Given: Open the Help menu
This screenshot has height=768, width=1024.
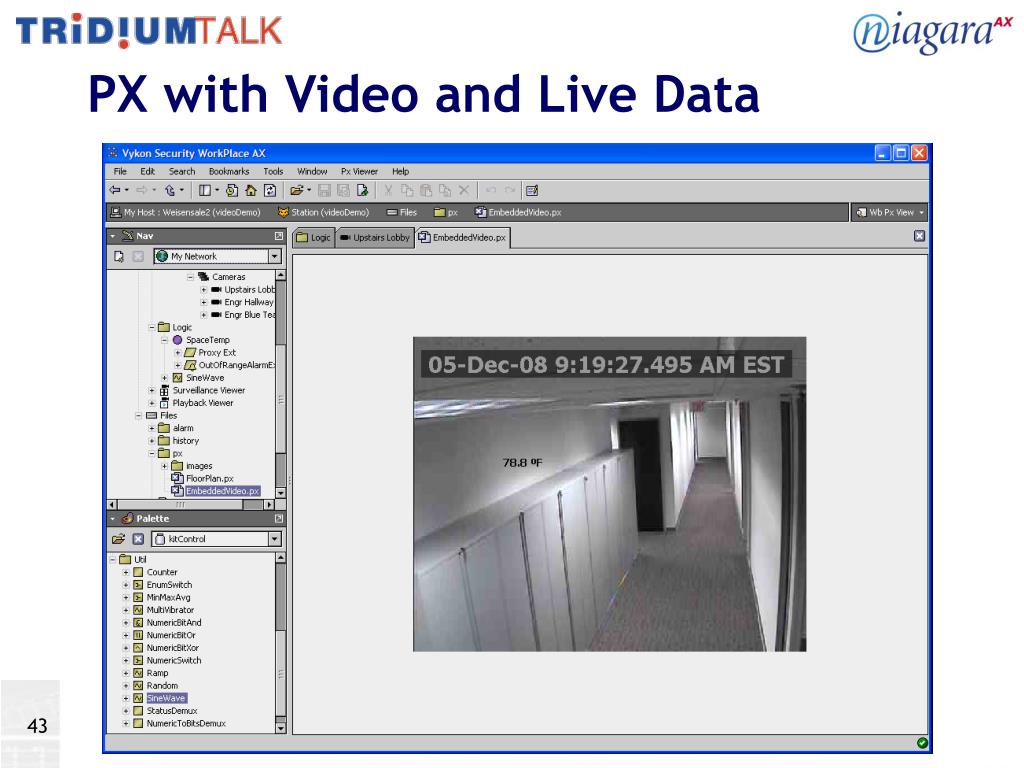Looking at the screenshot, I should click(400, 171).
